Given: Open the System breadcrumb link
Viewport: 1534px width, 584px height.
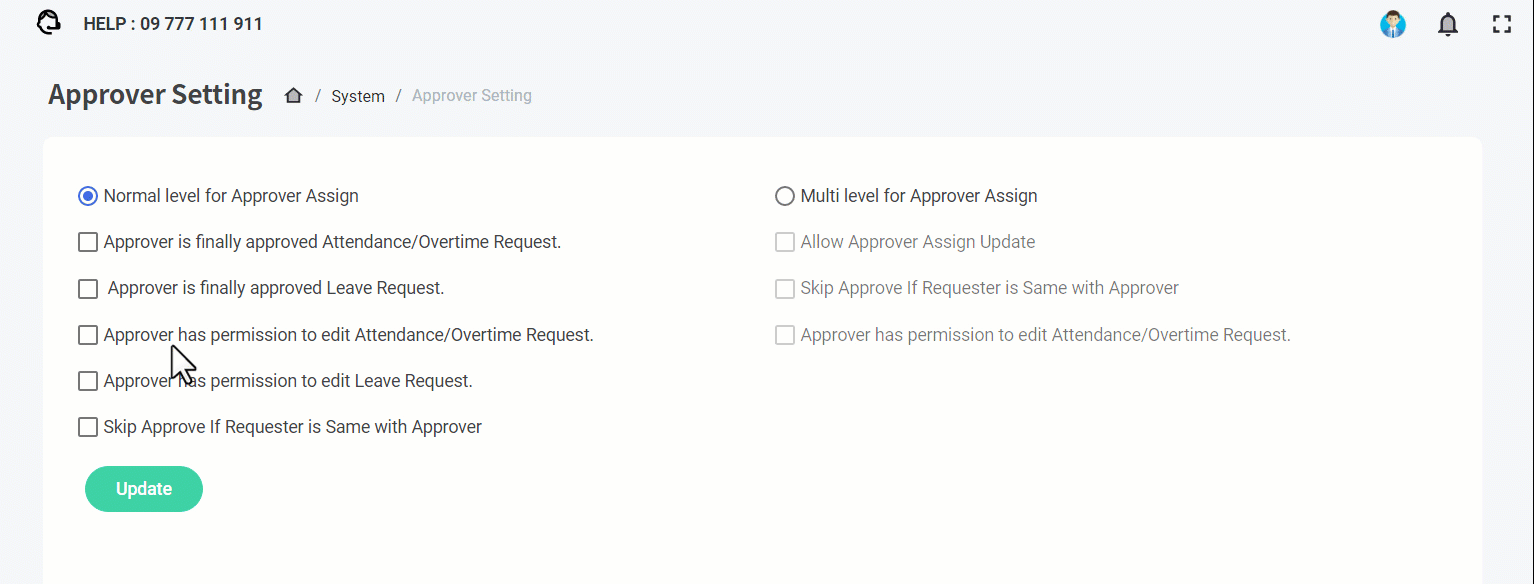Looking at the screenshot, I should 358,97.
